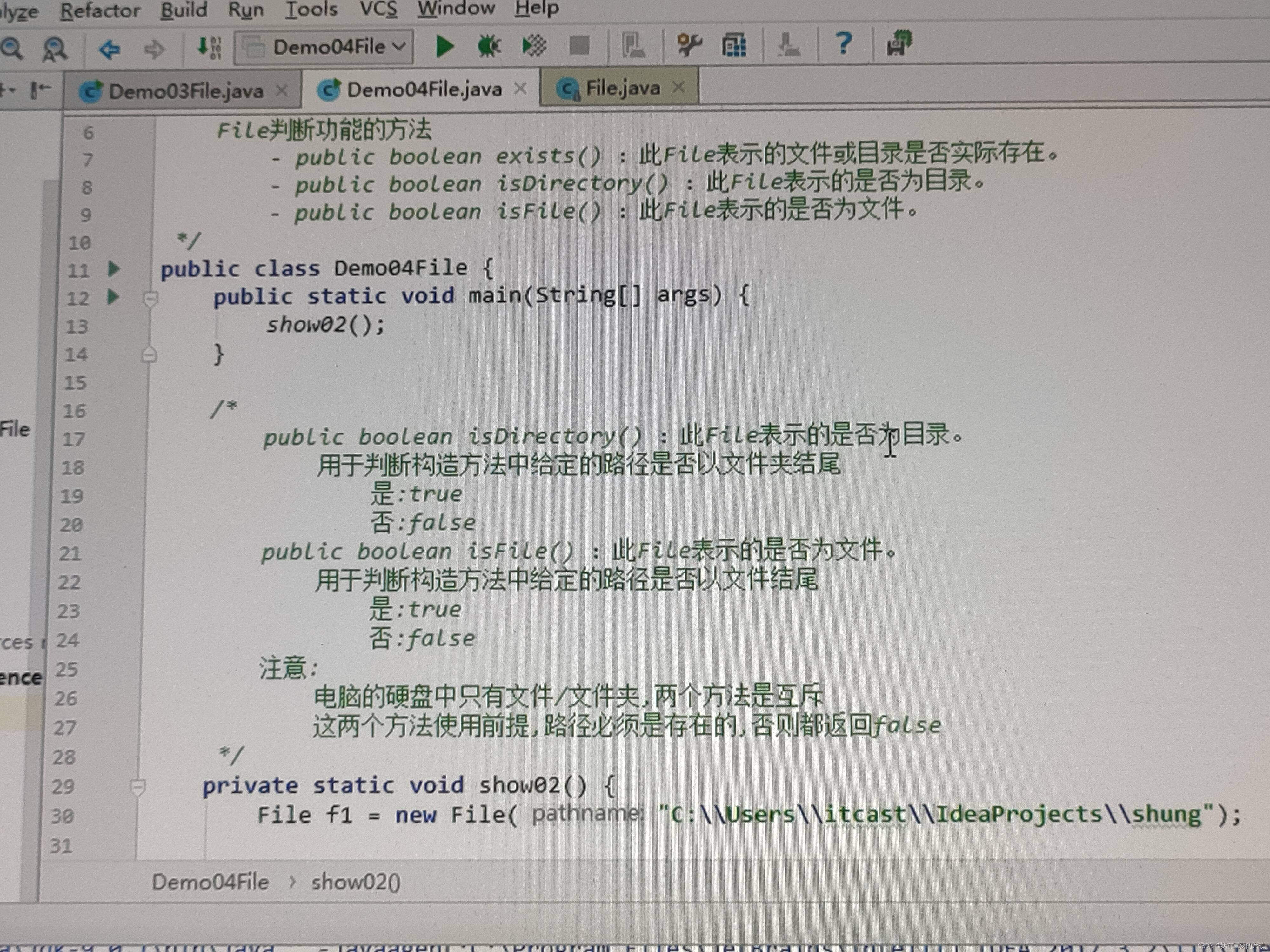Open the VCS menu

point(378,9)
